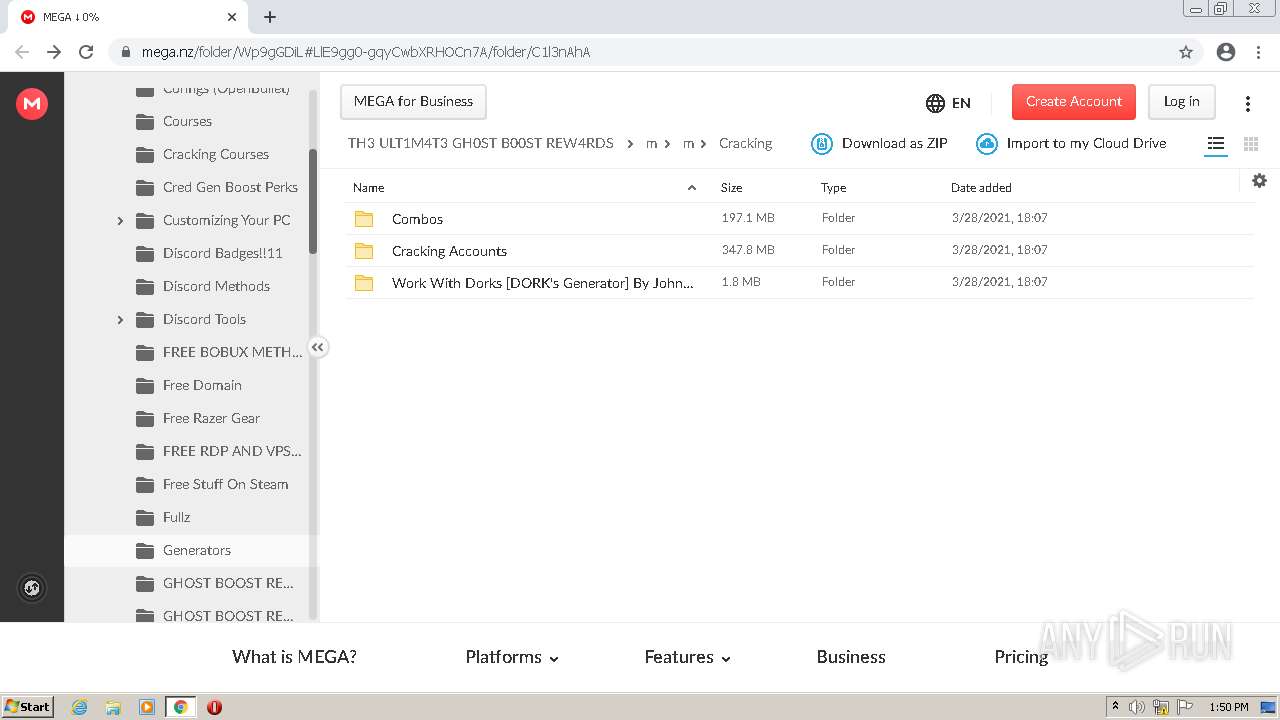
Task: Click the MEGA logo in the sidebar
Action: (32, 103)
